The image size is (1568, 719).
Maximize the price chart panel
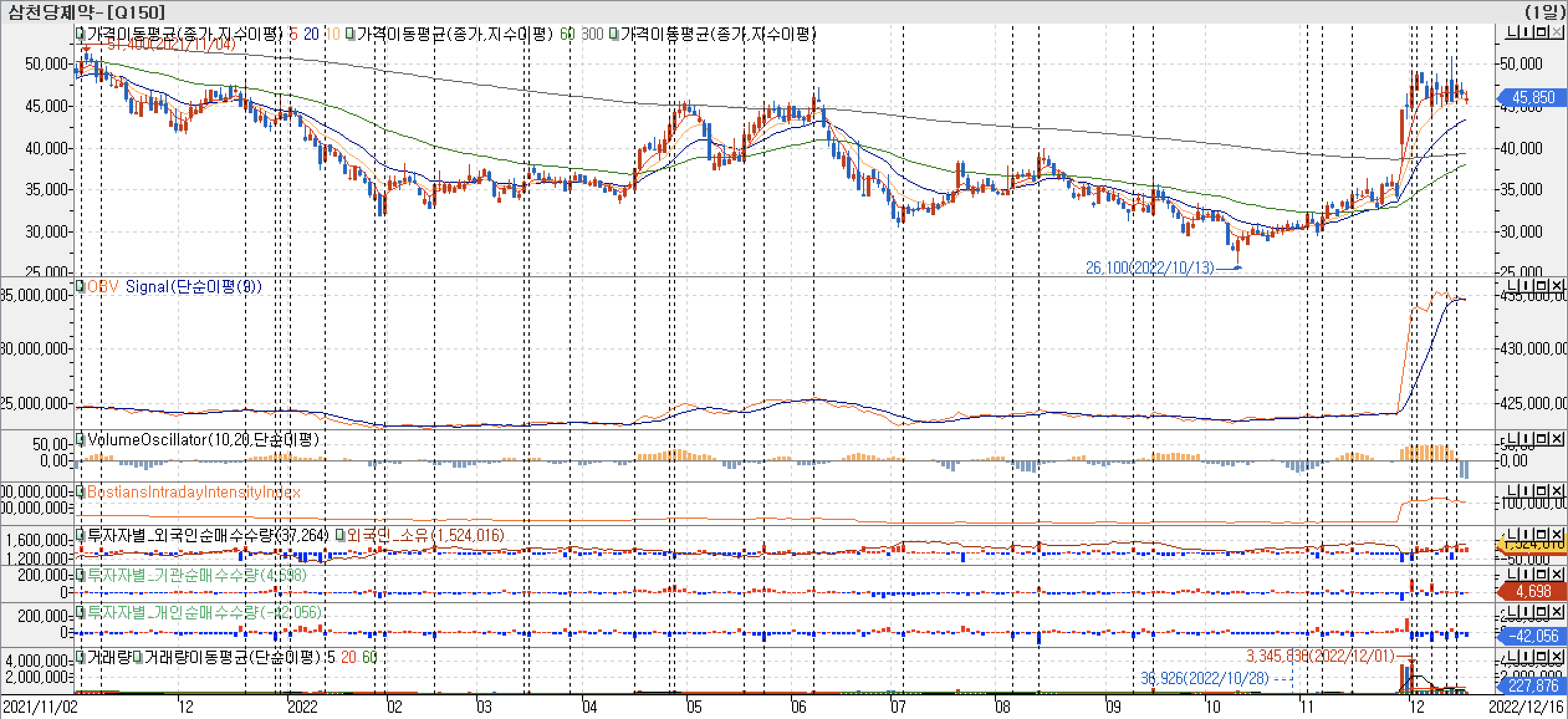click(x=1541, y=32)
